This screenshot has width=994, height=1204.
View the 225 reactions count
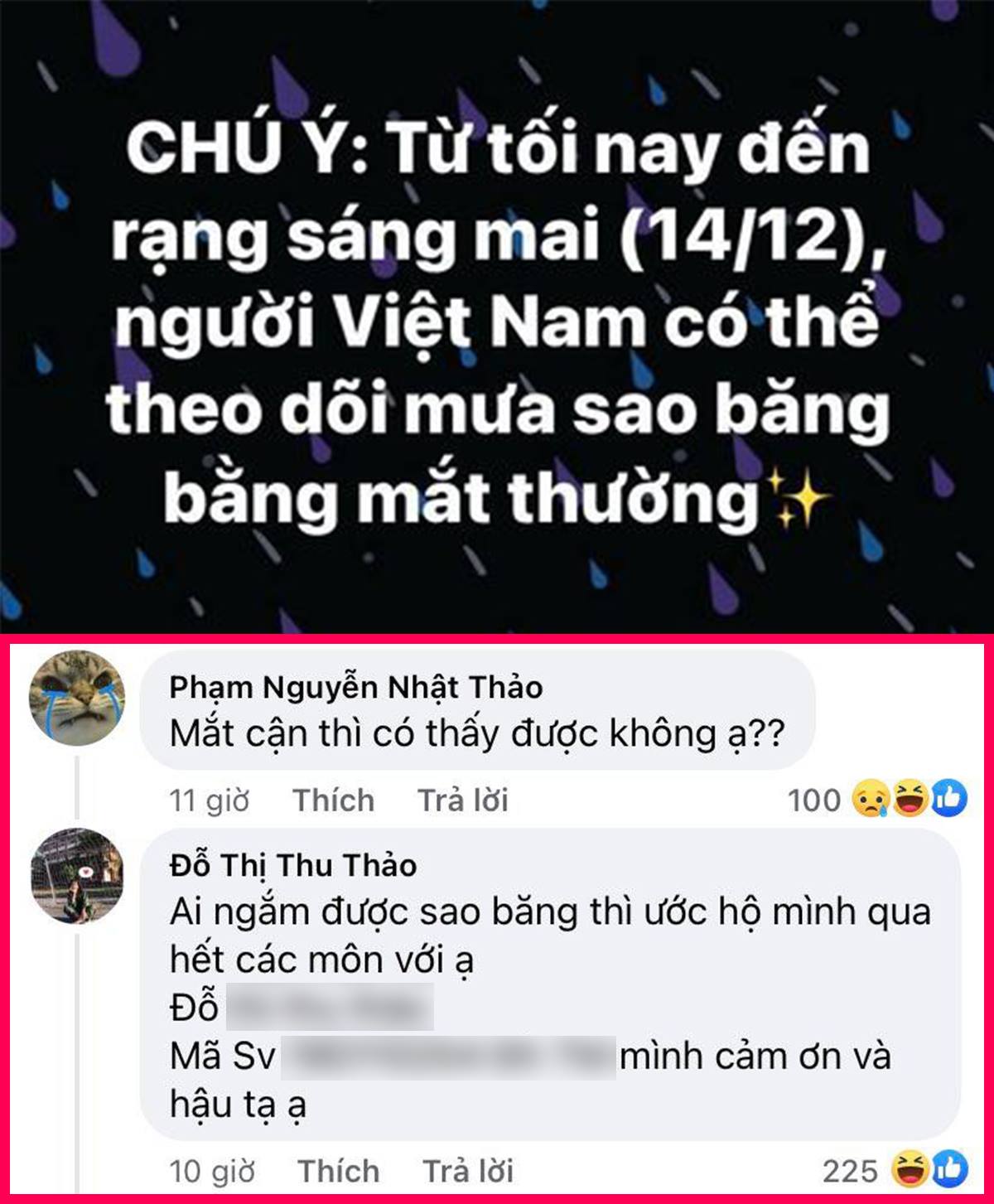click(850, 1171)
